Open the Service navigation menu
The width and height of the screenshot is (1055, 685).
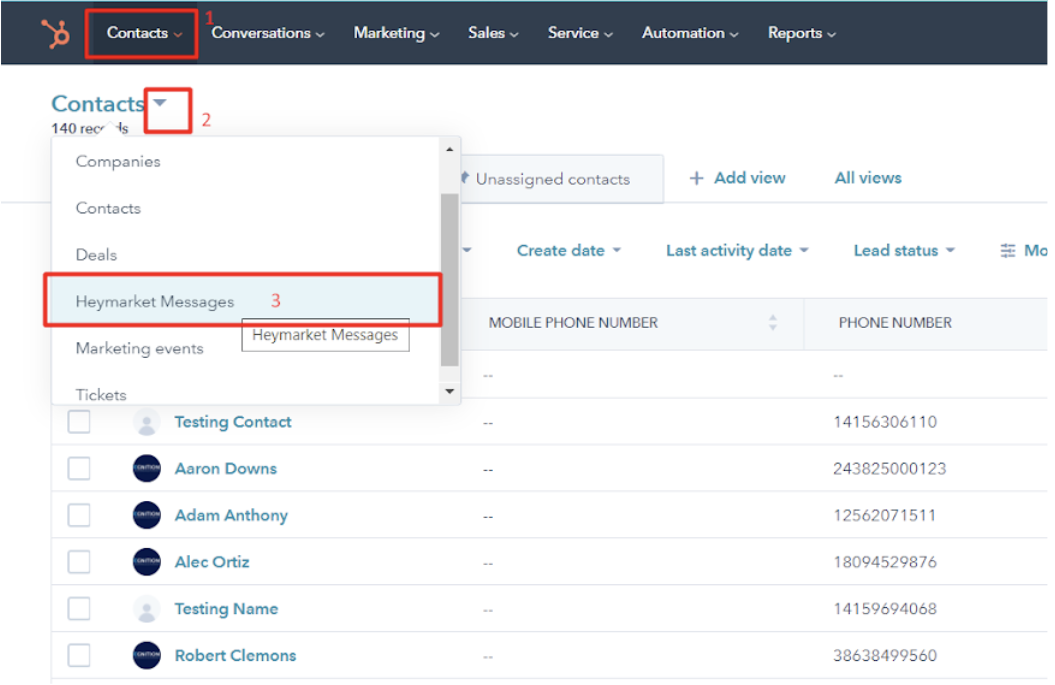click(x=580, y=33)
